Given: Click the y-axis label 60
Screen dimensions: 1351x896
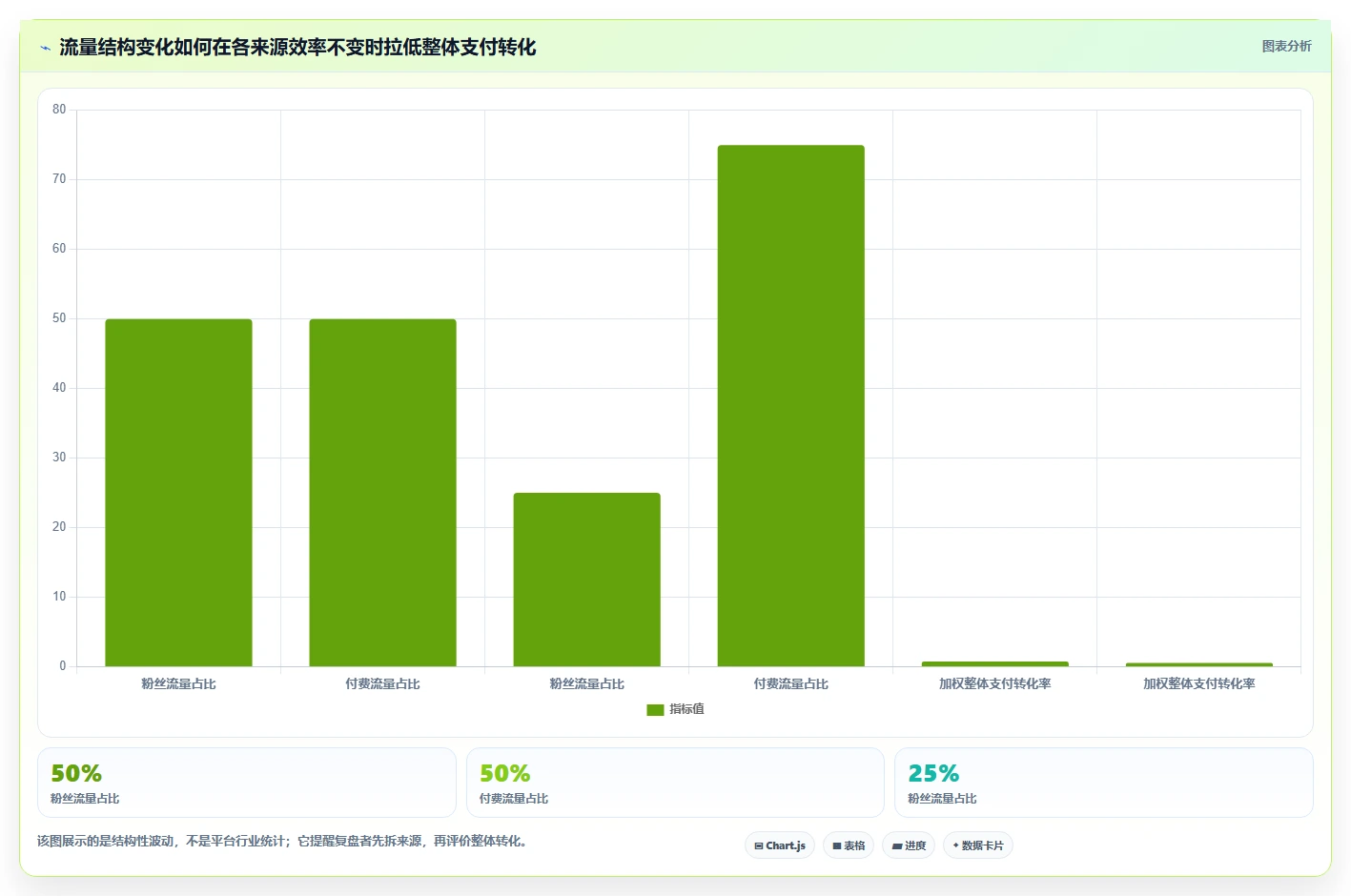Looking at the screenshot, I should [59, 249].
